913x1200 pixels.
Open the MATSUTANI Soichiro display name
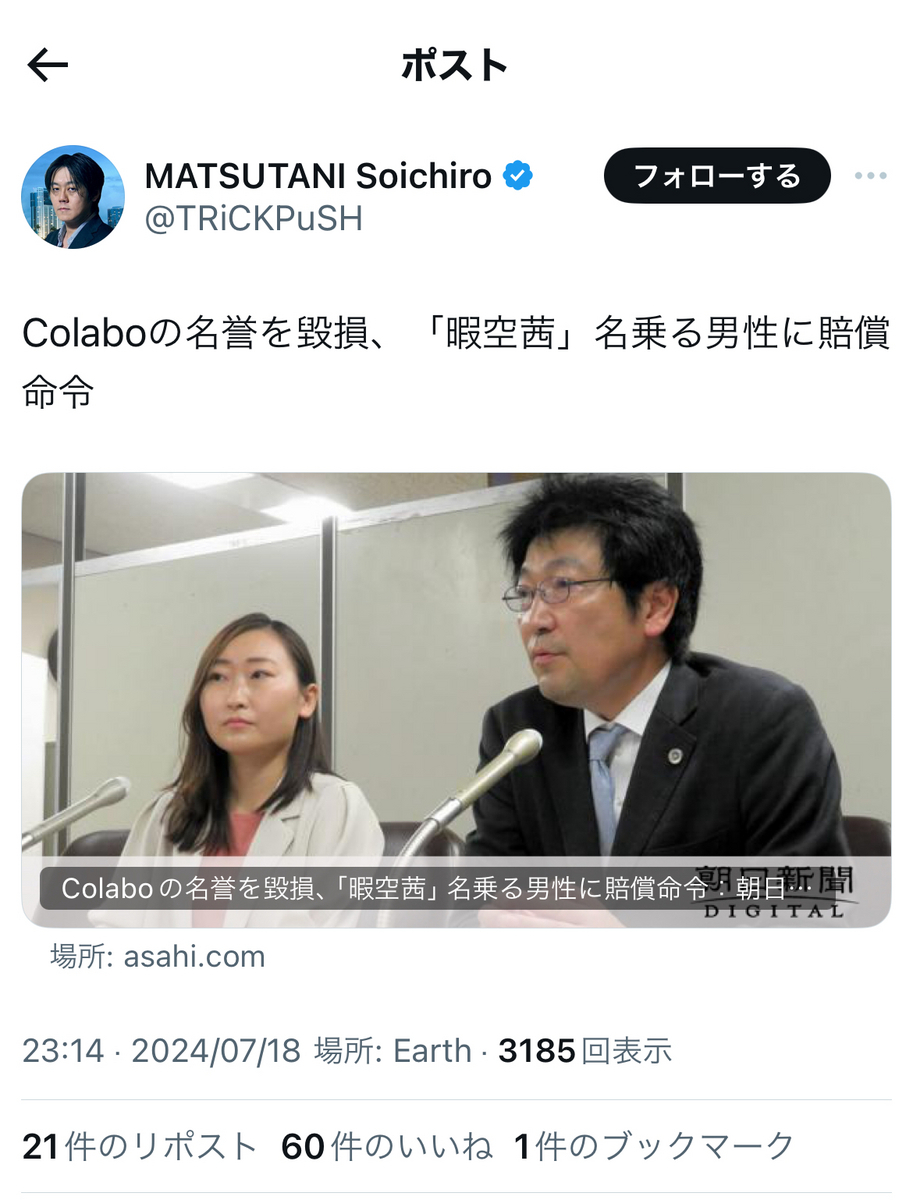(x=318, y=176)
